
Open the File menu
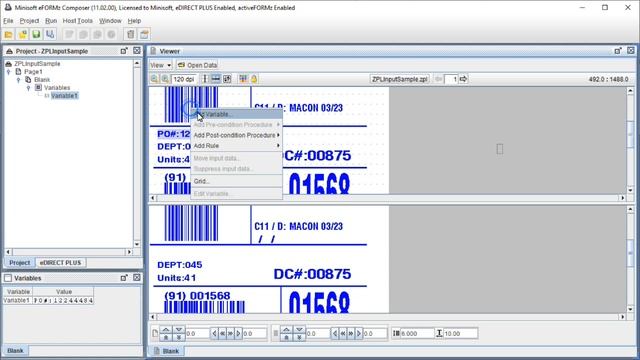coord(8,21)
